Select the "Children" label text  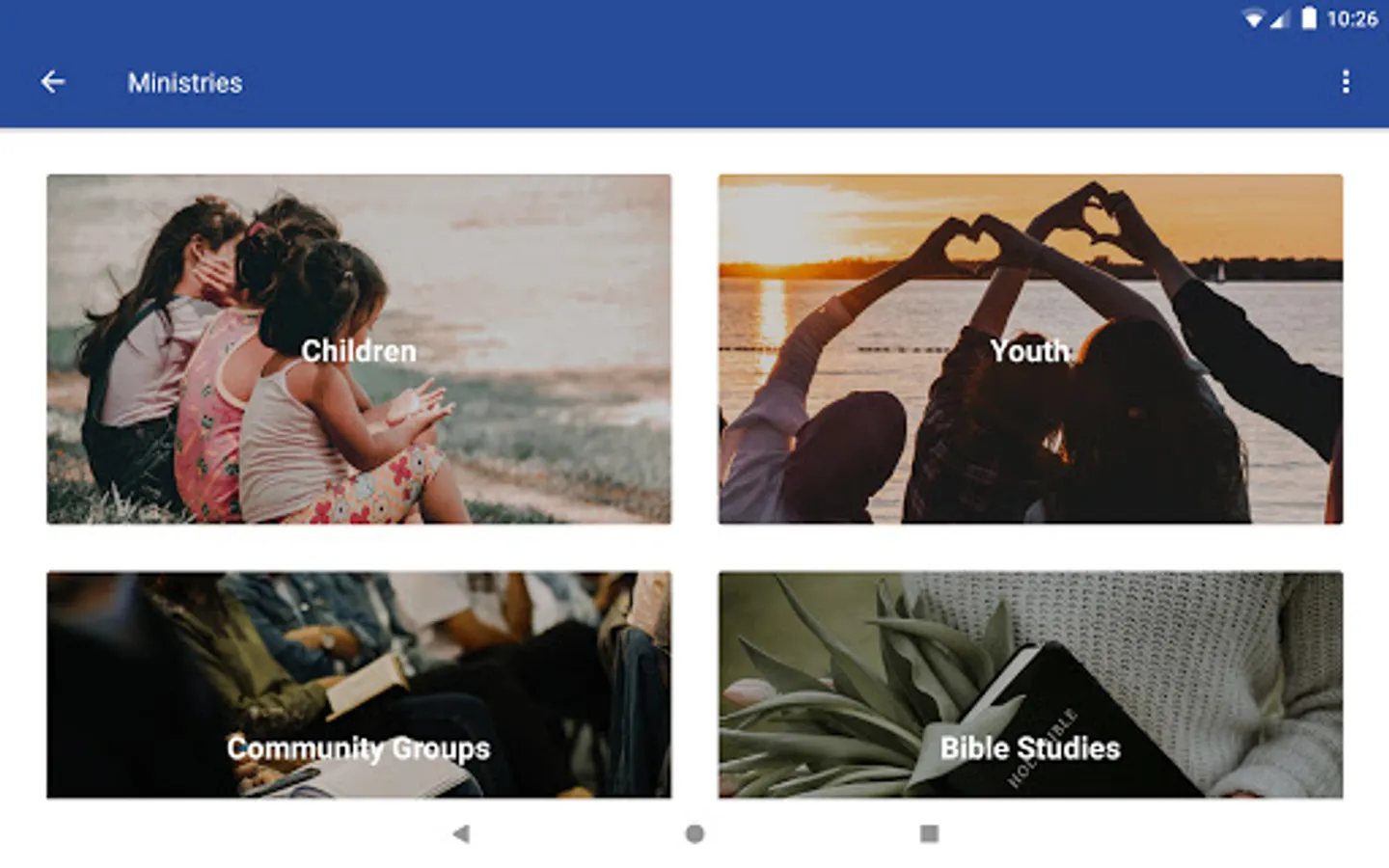coord(359,351)
